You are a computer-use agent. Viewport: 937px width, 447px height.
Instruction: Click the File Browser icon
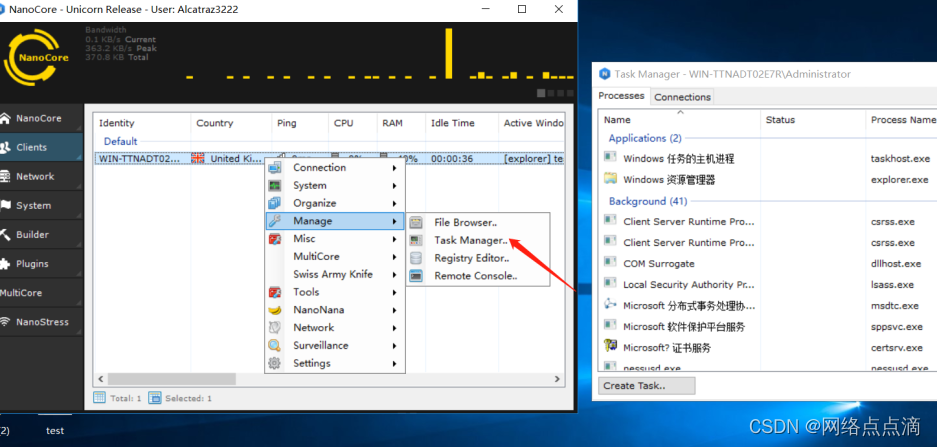click(x=416, y=223)
